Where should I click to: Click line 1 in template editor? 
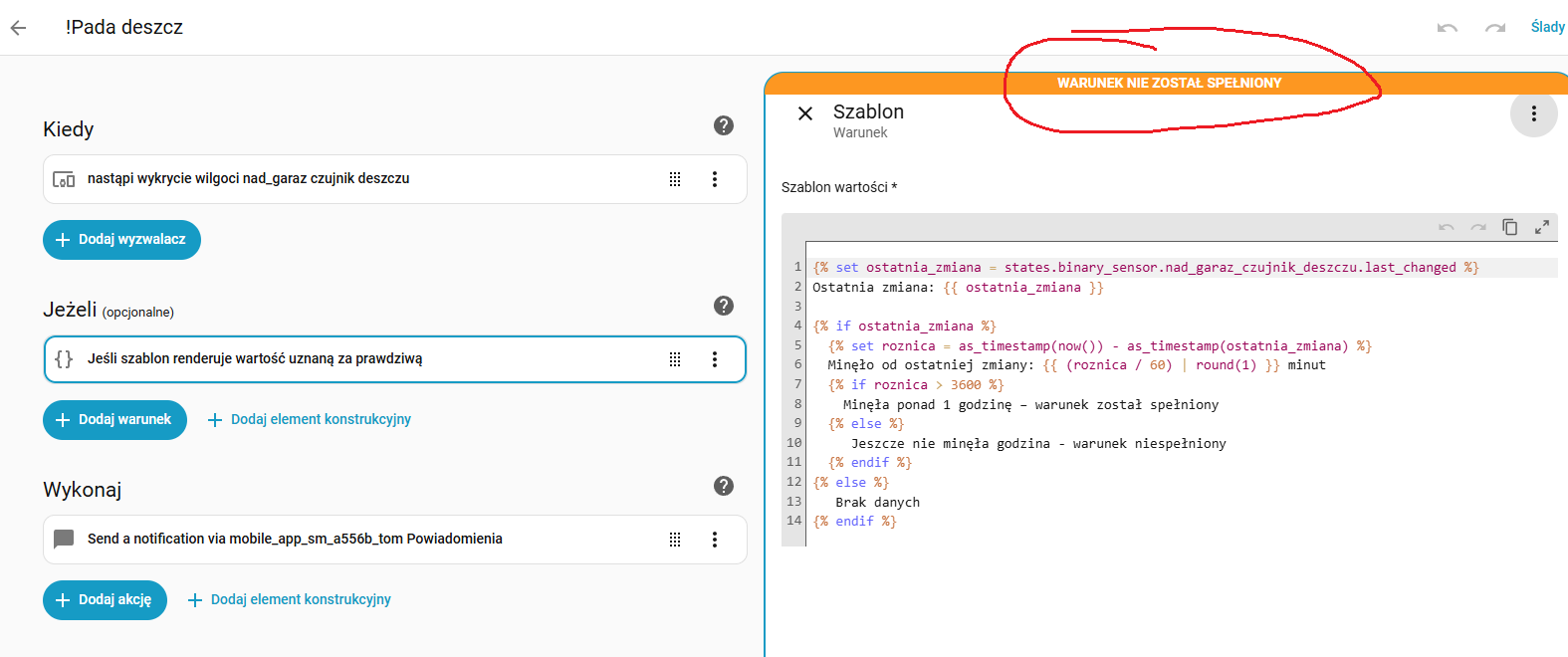pos(1145,268)
